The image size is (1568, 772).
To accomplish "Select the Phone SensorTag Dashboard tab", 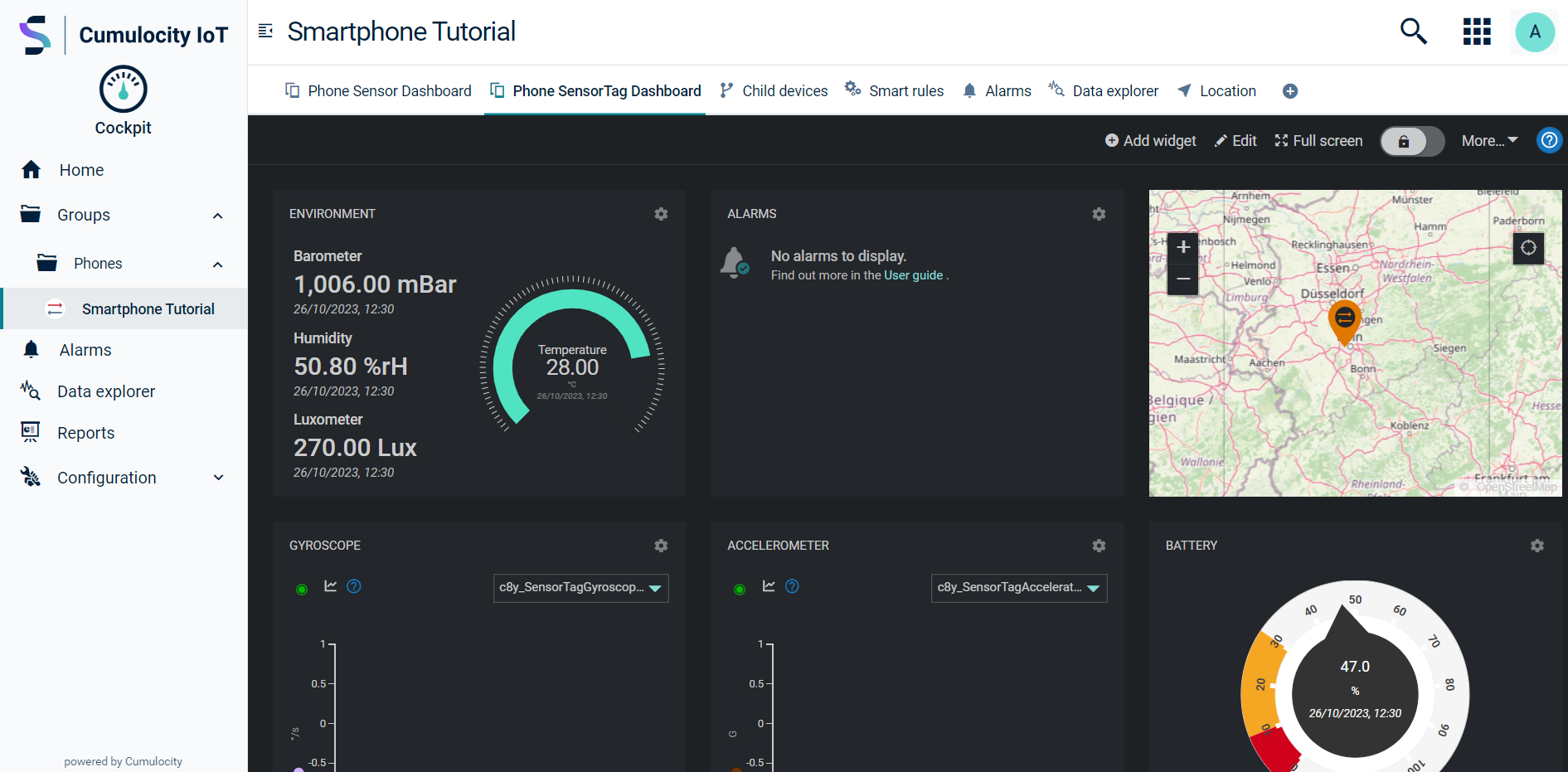I will pyautogui.click(x=595, y=91).
